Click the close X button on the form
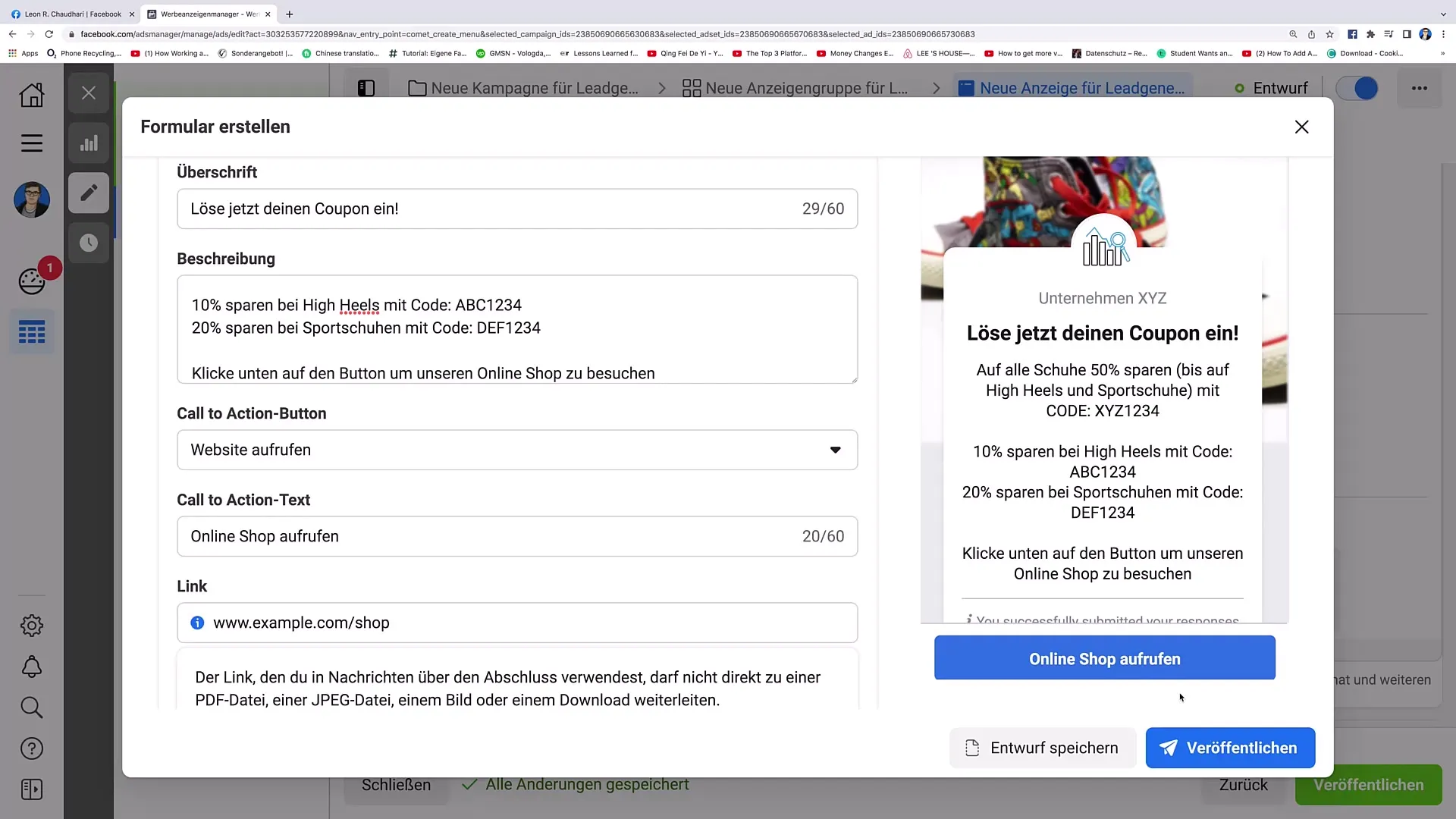 [1302, 126]
